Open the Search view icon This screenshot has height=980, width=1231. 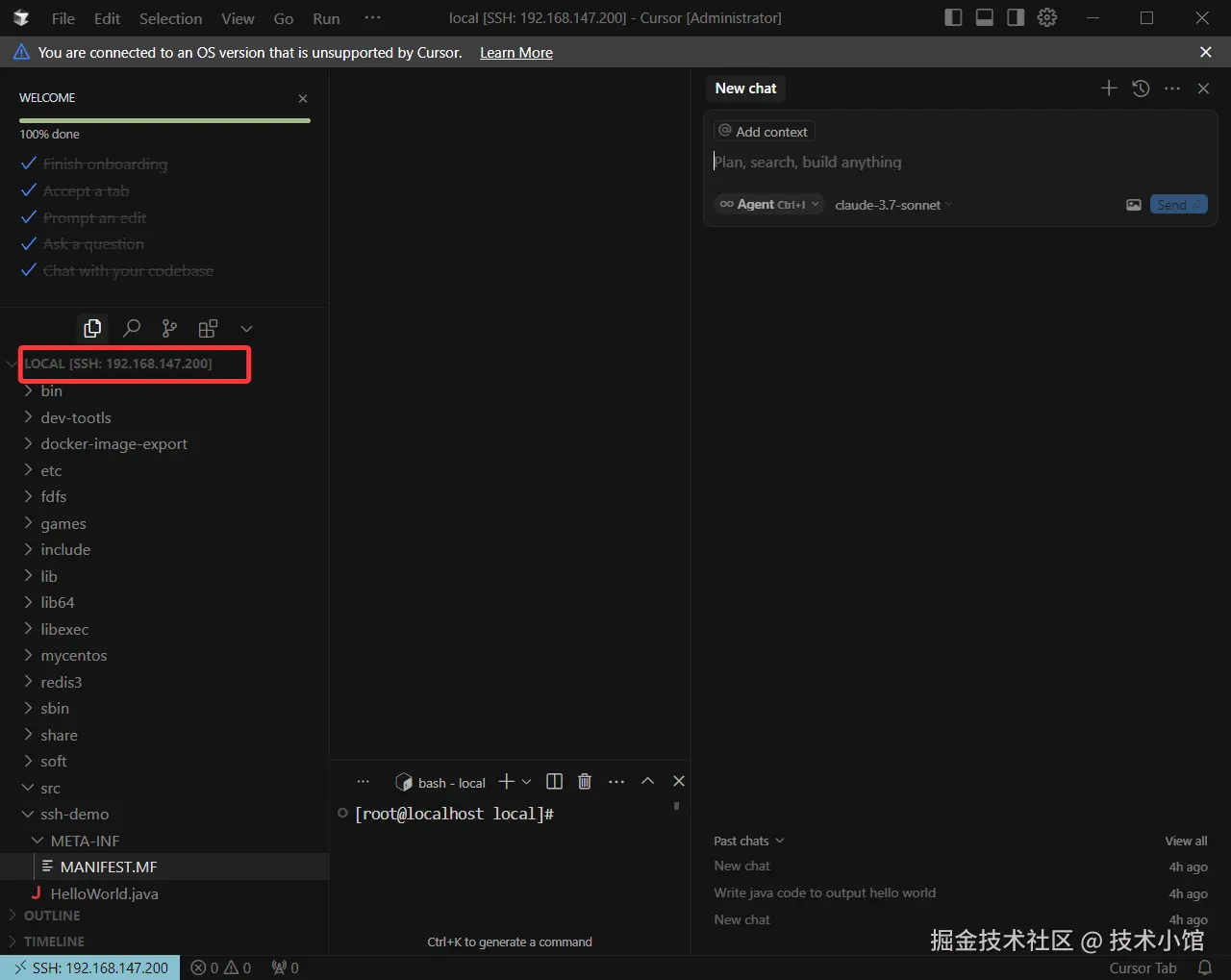[x=132, y=329]
